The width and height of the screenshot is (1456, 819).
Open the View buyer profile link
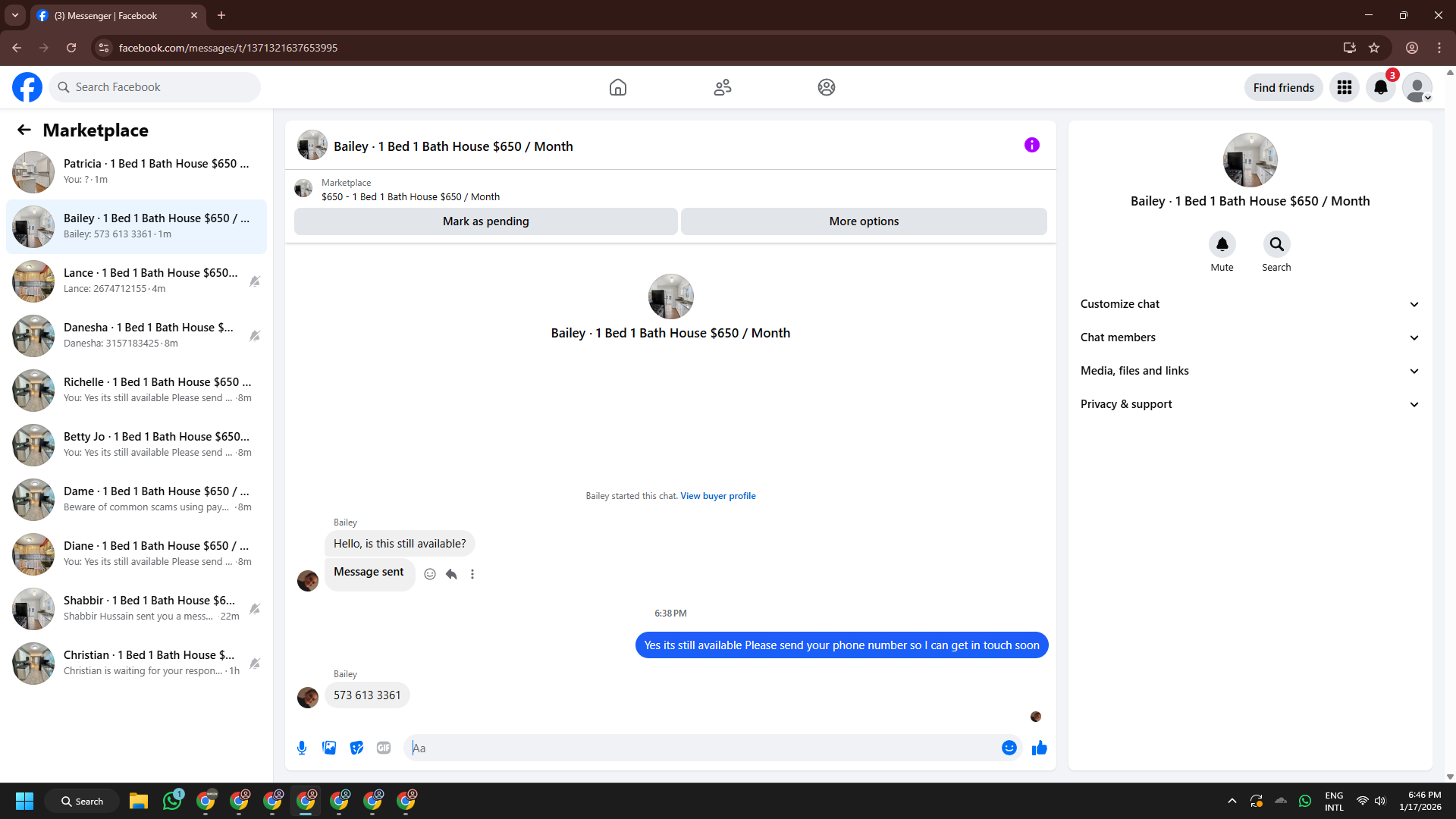pos(717,496)
